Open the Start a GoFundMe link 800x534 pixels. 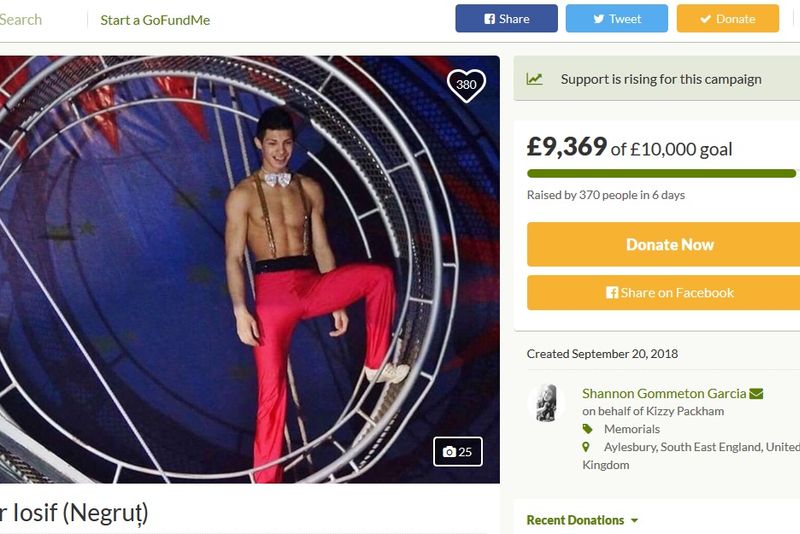coord(155,20)
